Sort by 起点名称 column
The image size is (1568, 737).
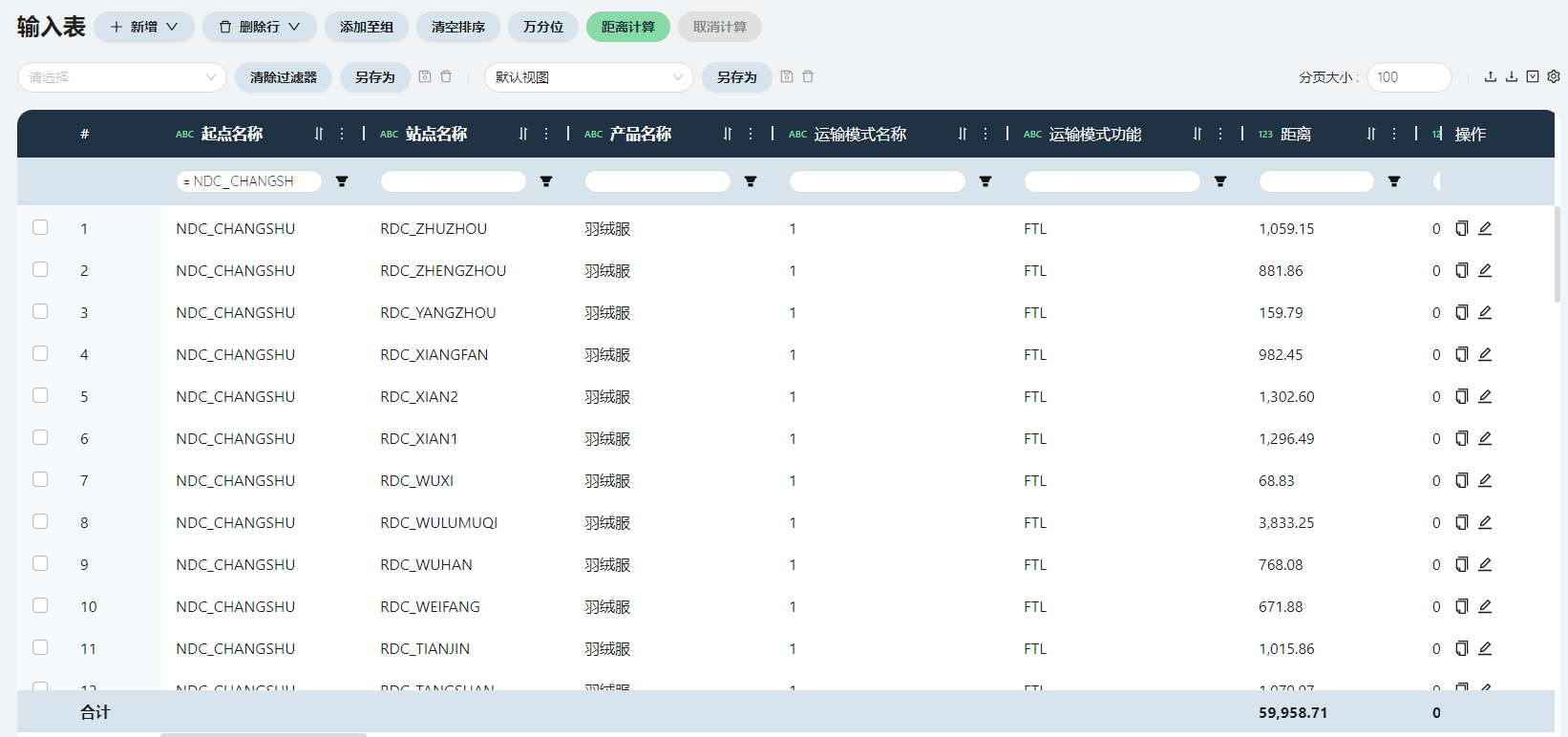(319, 134)
